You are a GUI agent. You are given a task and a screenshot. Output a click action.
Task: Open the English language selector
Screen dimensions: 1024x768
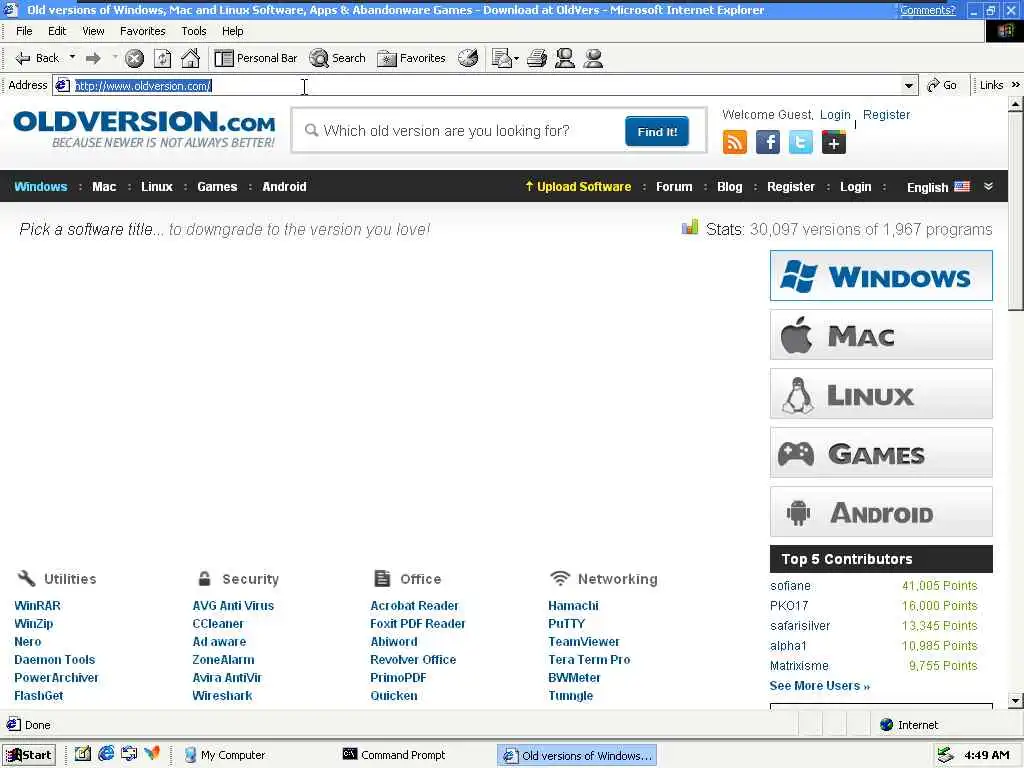tap(938, 187)
